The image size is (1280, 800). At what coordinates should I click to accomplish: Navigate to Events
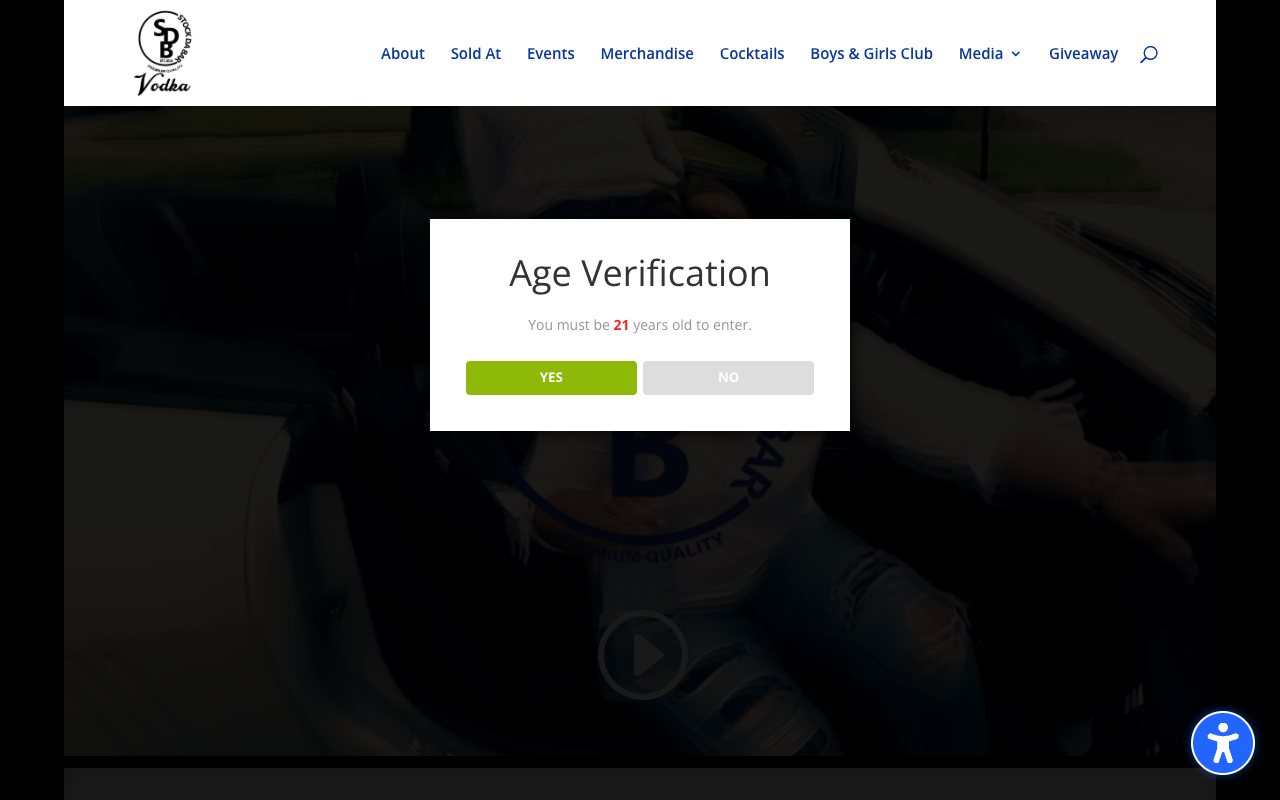(551, 54)
